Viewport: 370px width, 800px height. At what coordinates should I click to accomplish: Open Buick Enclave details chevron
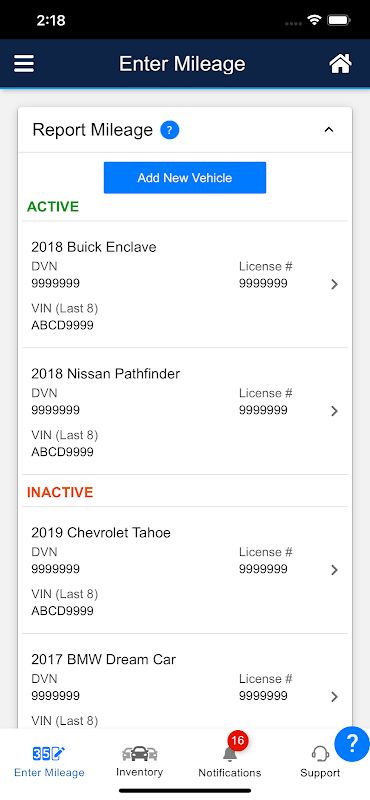(334, 284)
